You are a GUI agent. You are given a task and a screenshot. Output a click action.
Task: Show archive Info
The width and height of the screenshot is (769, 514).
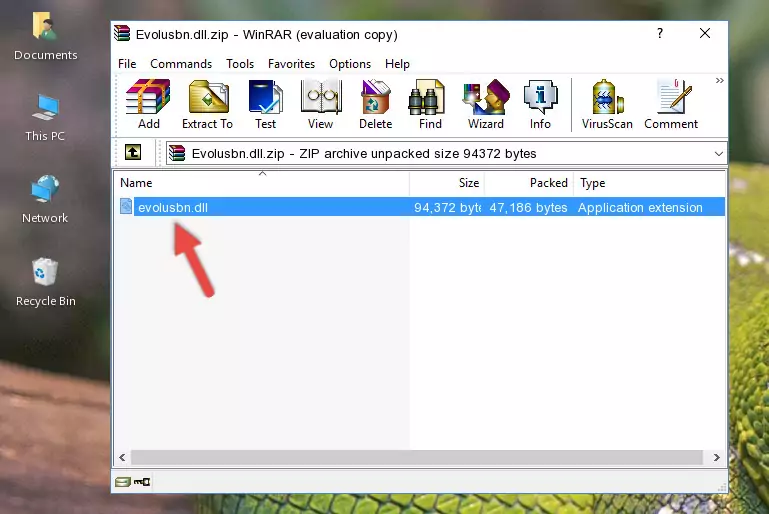[x=540, y=104]
